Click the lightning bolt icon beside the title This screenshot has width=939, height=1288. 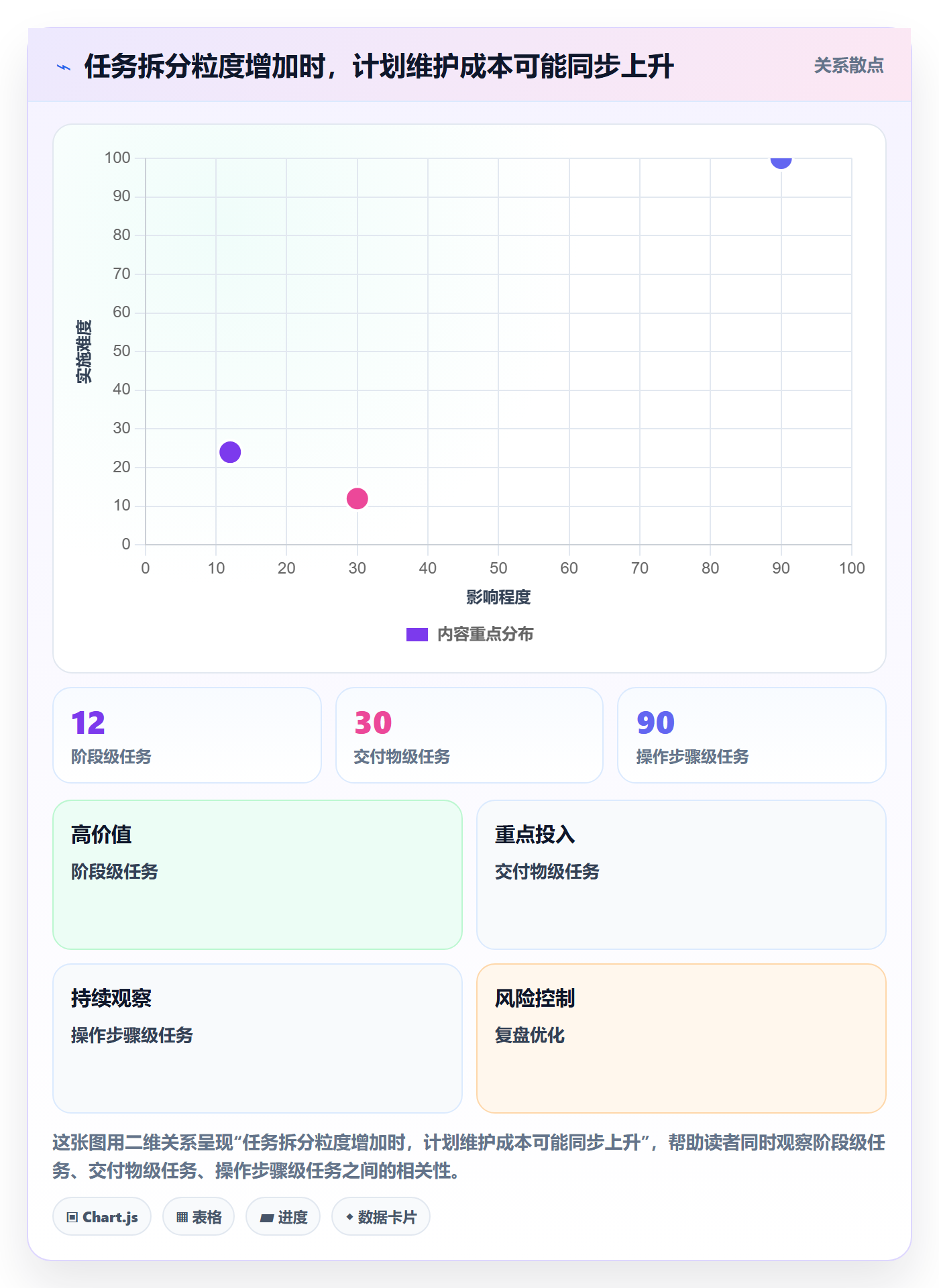(64, 67)
